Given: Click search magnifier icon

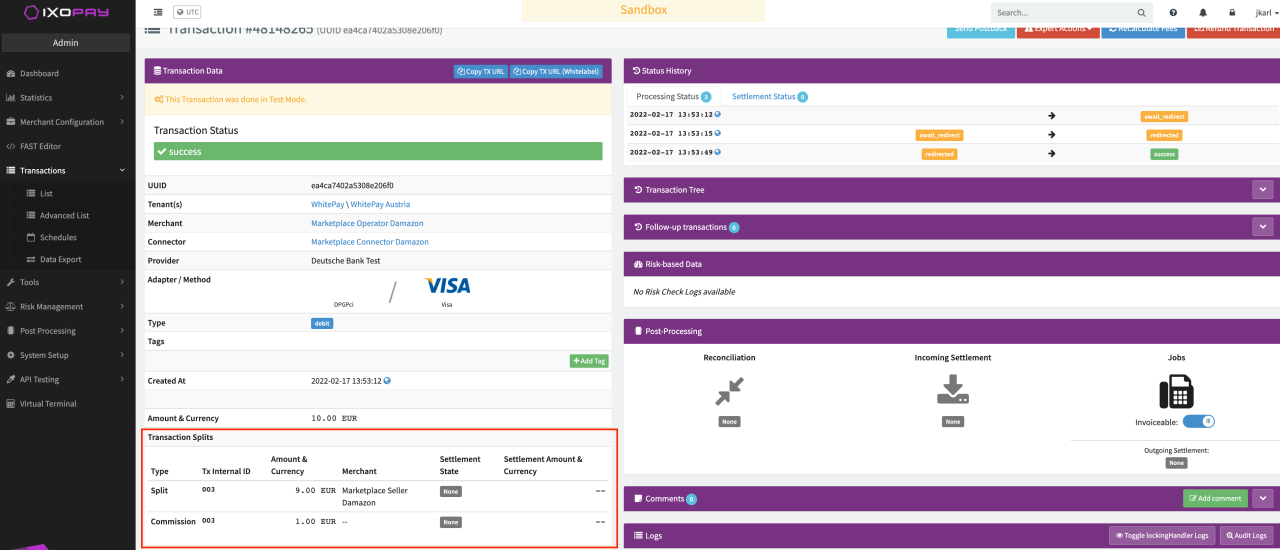Looking at the screenshot, I should coord(1142,13).
